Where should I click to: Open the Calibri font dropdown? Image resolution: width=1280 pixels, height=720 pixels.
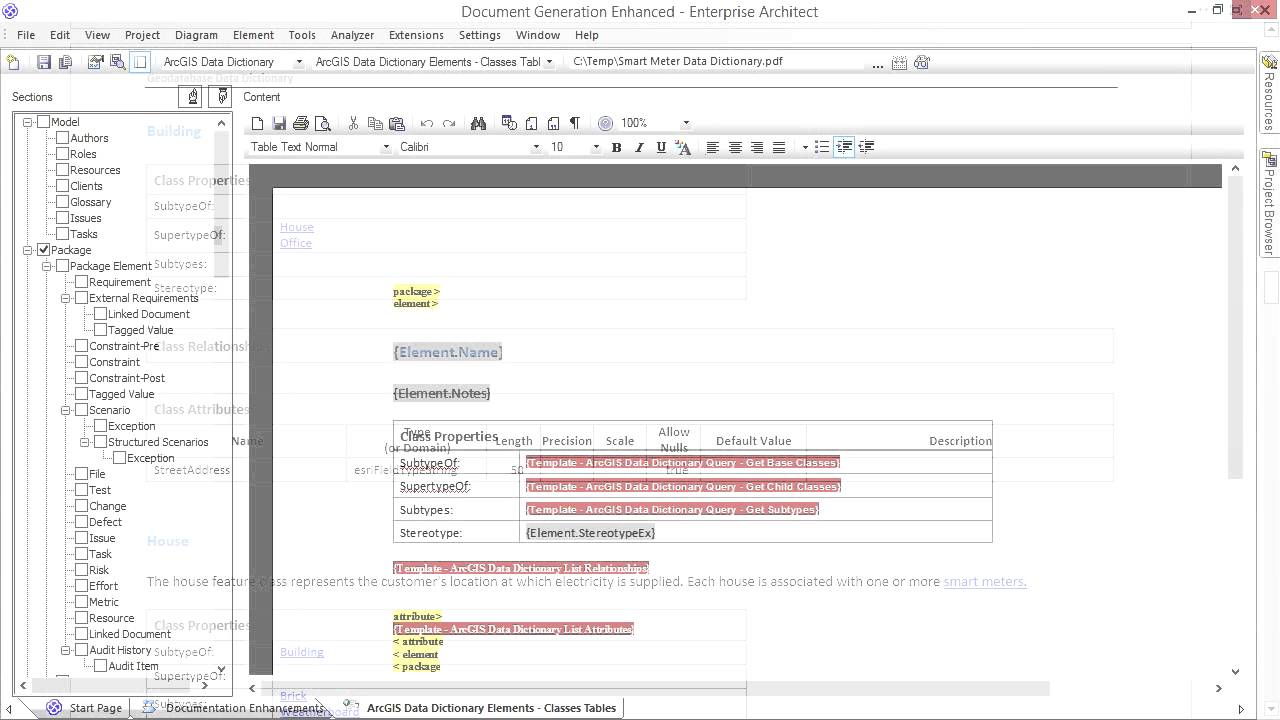(536, 147)
